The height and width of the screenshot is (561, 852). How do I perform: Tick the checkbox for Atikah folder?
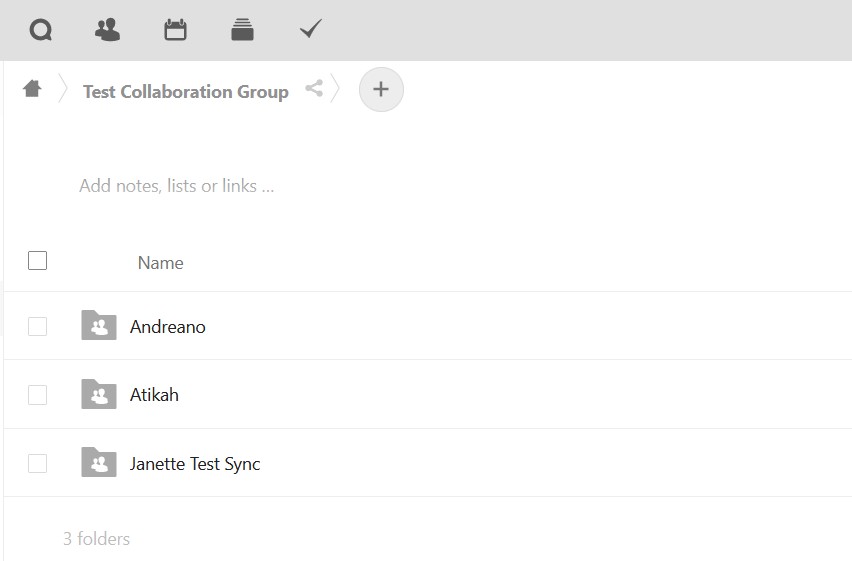point(38,395)
